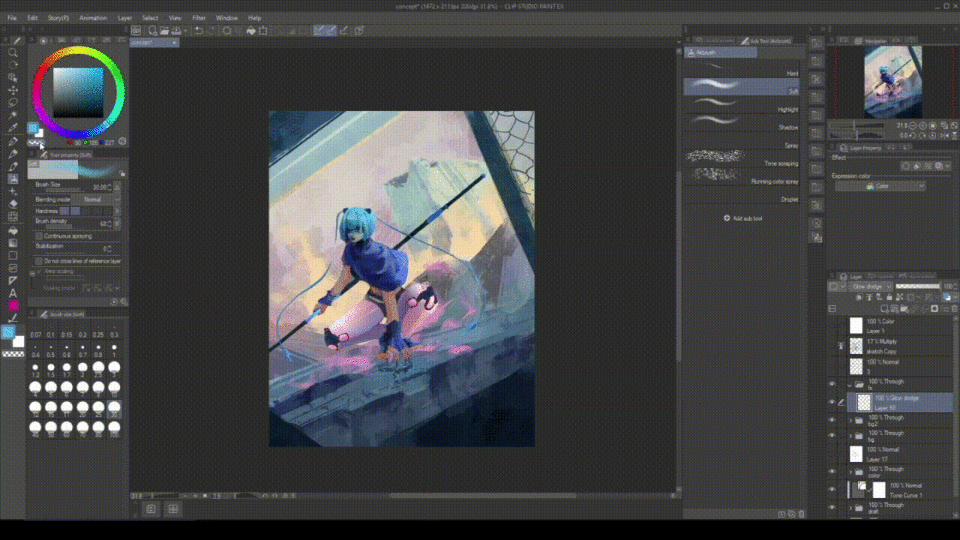960x540 pixels.
Task: Open the Animation menu
Action: click(93, 18)
